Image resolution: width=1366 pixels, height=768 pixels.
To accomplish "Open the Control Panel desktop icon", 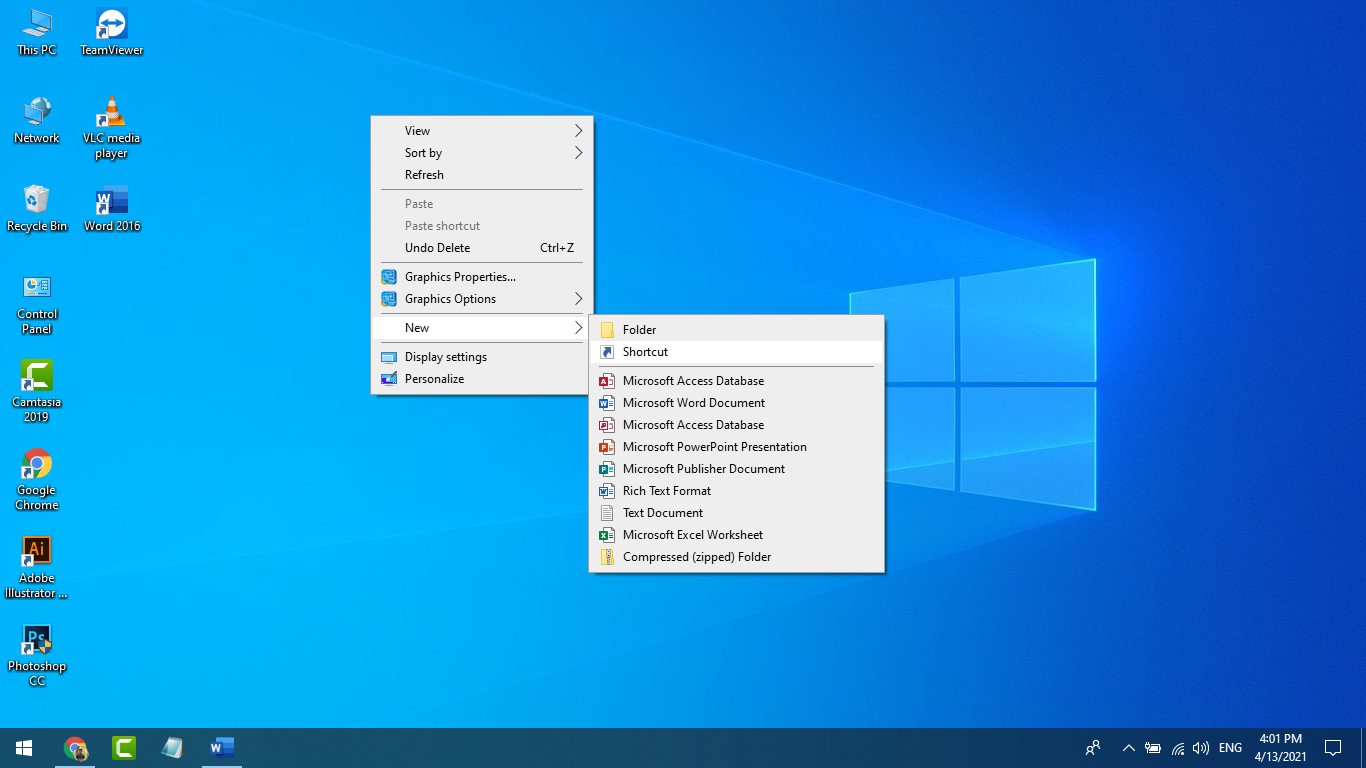I will click(37, 303).
